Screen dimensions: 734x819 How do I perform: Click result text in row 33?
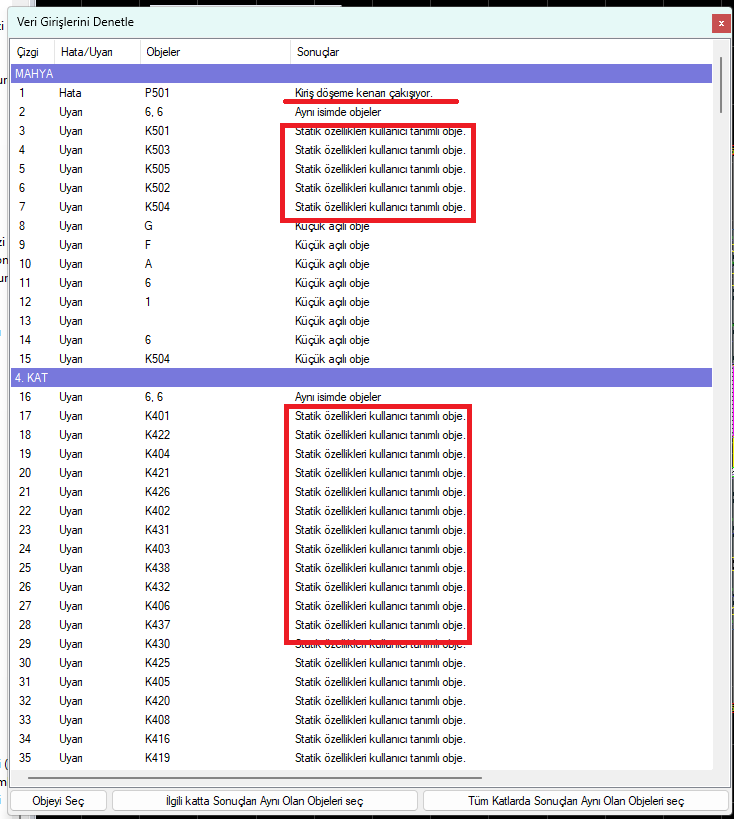(380, 720)
